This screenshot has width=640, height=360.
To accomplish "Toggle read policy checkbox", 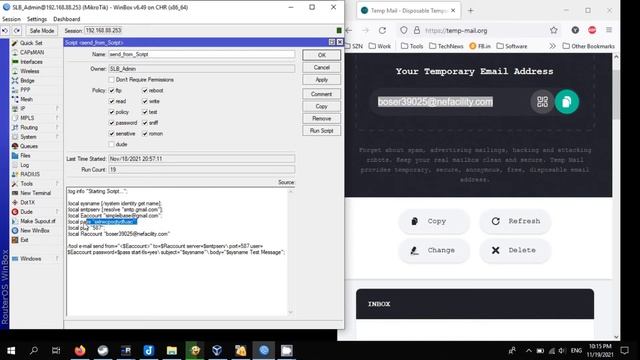I will pos(111,101).
